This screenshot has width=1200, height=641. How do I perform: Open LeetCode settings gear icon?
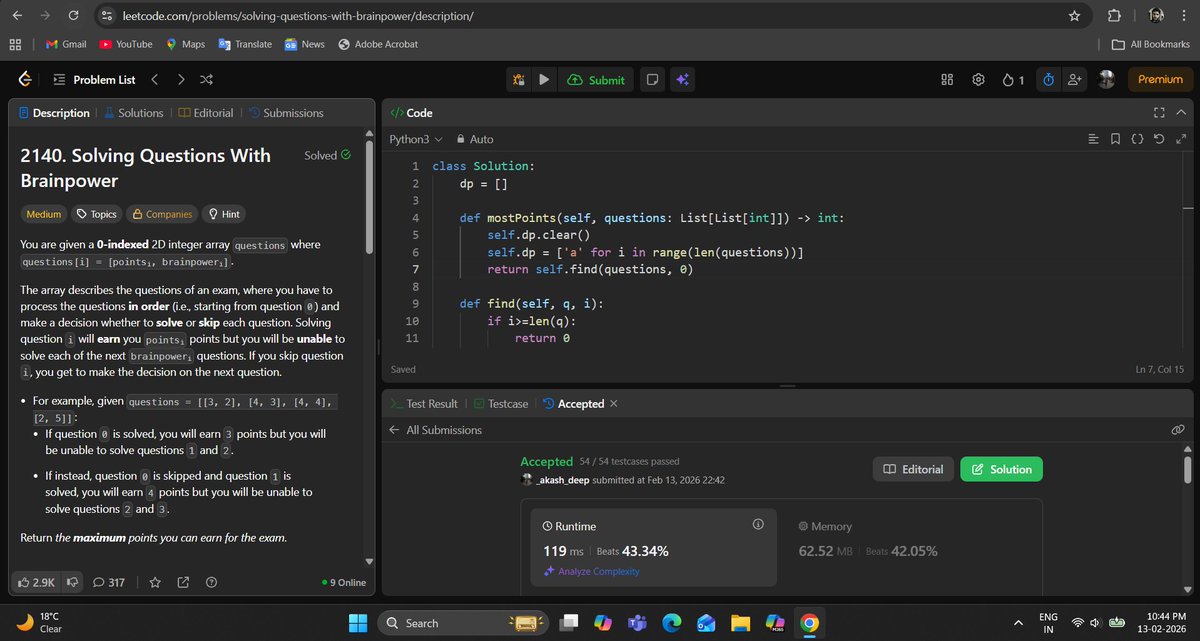click(978, 80)
